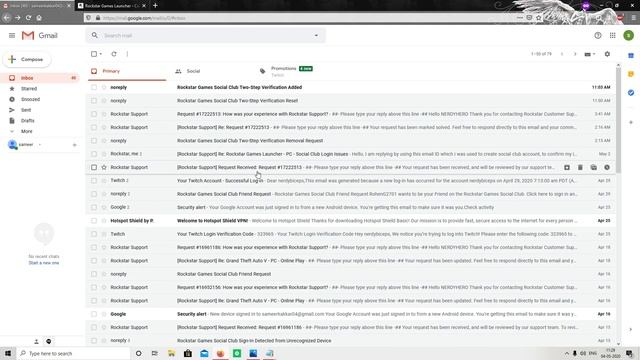Open Starred folder
This screenshot has height=360, width=640.
click(29, 89)
